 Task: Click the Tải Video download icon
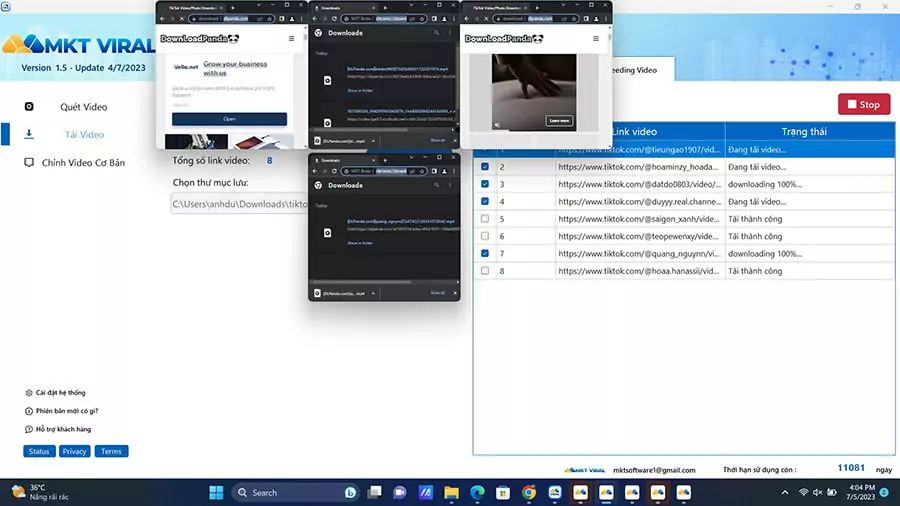29,134
